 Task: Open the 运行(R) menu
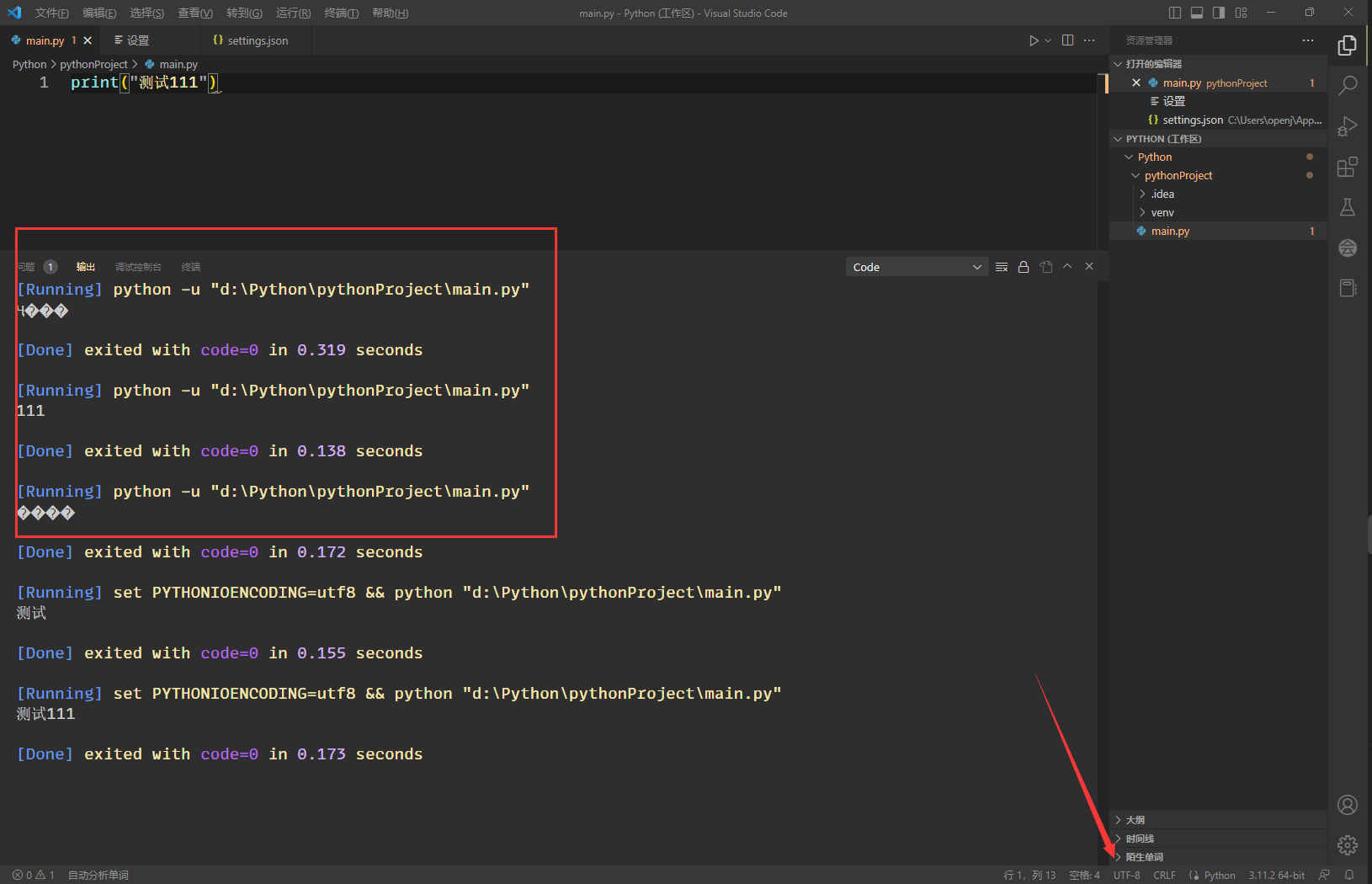click(x=293, y=13)
